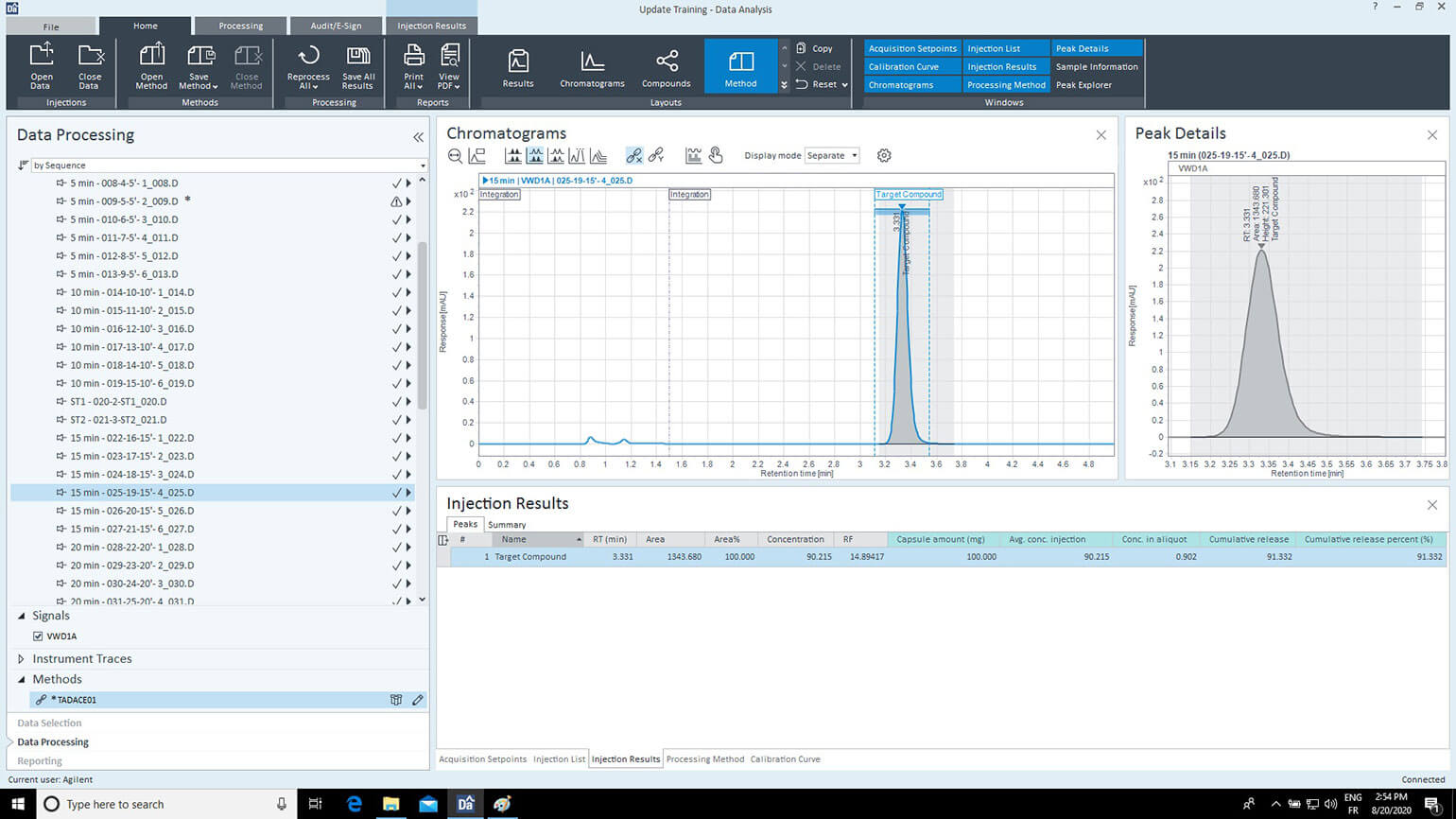This screenshot has width=1456, height=819.
Task: Click the Data Selection link
Action: point(49,723)
